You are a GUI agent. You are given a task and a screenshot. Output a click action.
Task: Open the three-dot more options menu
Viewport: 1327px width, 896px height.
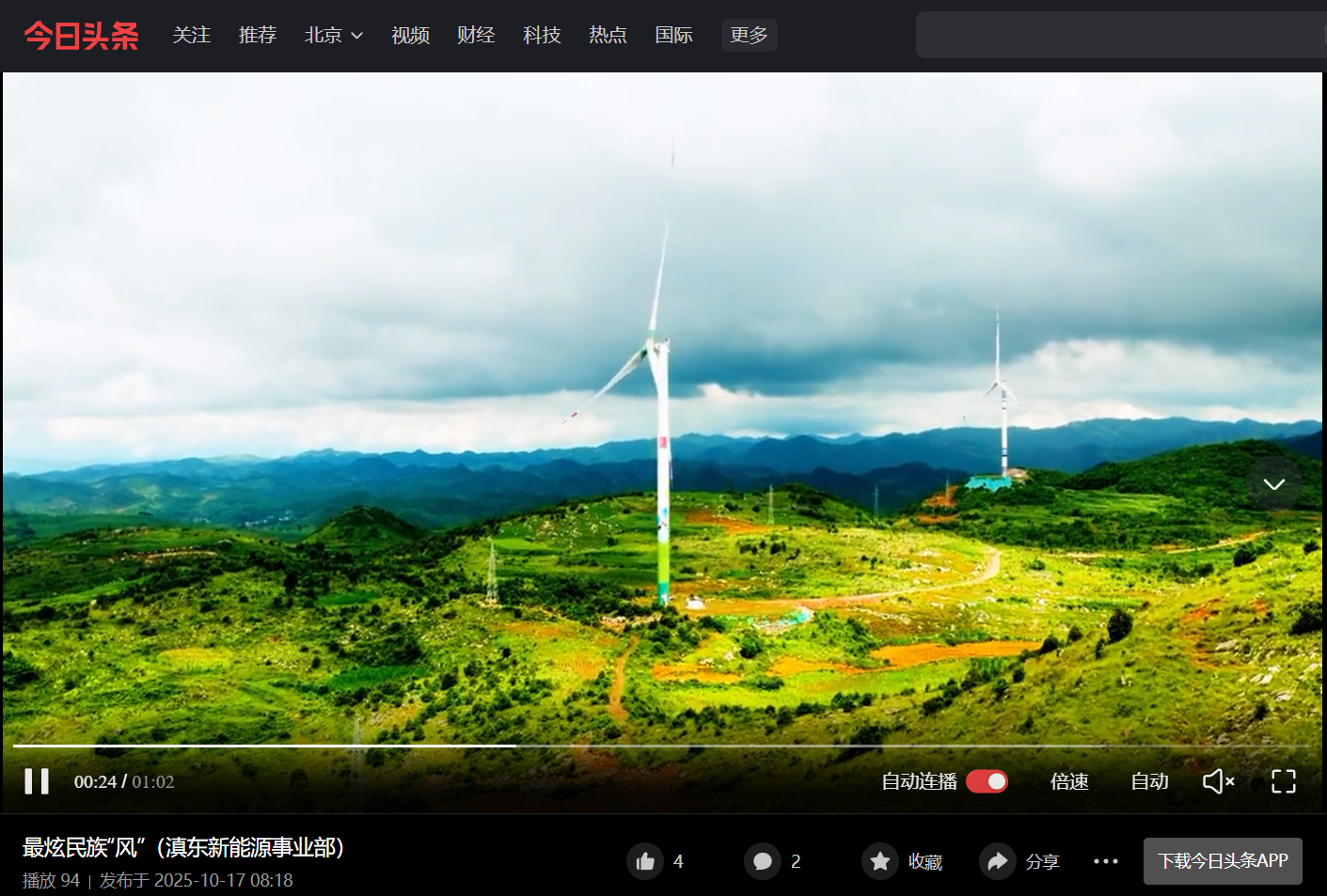(1106, 861)
